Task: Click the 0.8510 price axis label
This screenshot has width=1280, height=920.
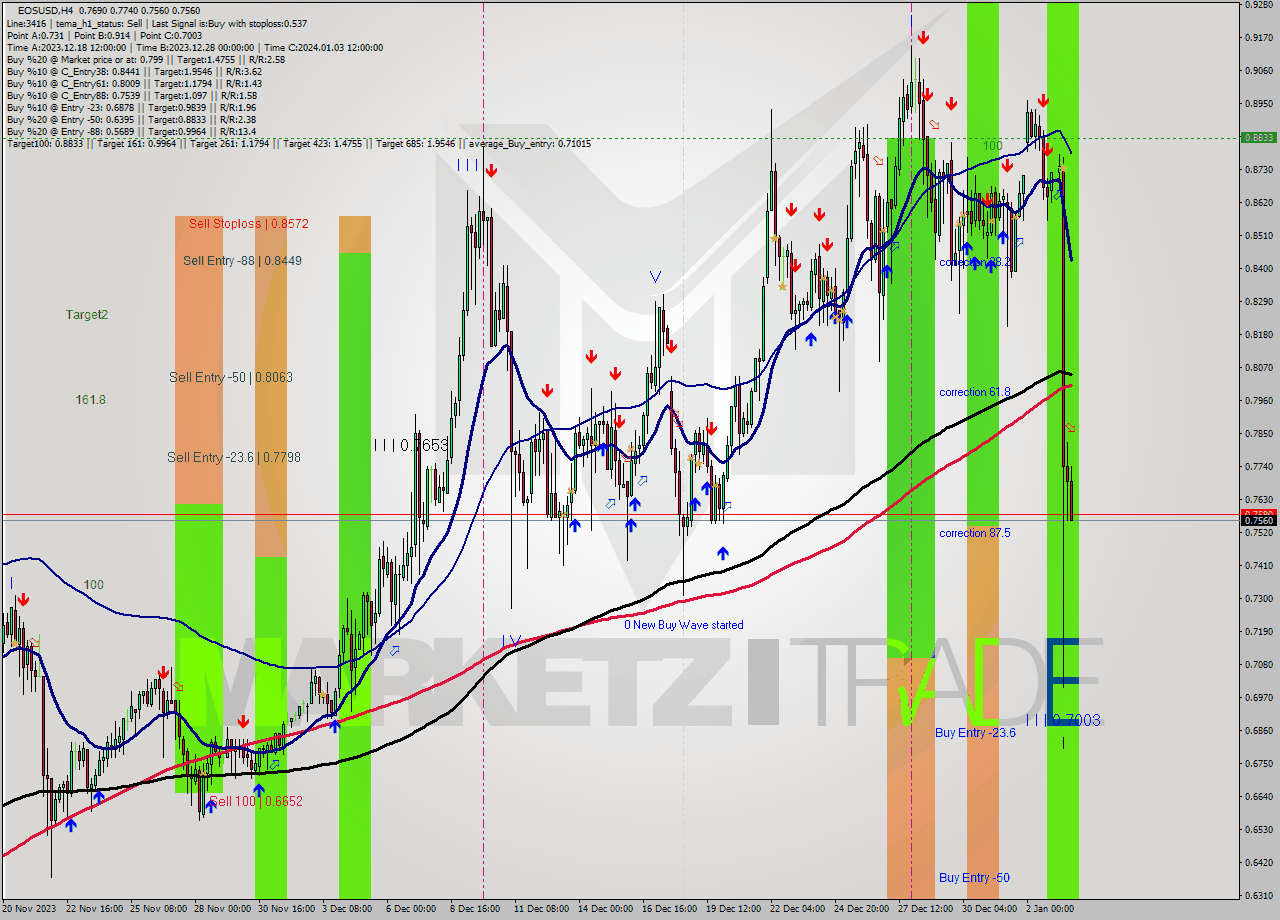Action: coord(1258,236)
